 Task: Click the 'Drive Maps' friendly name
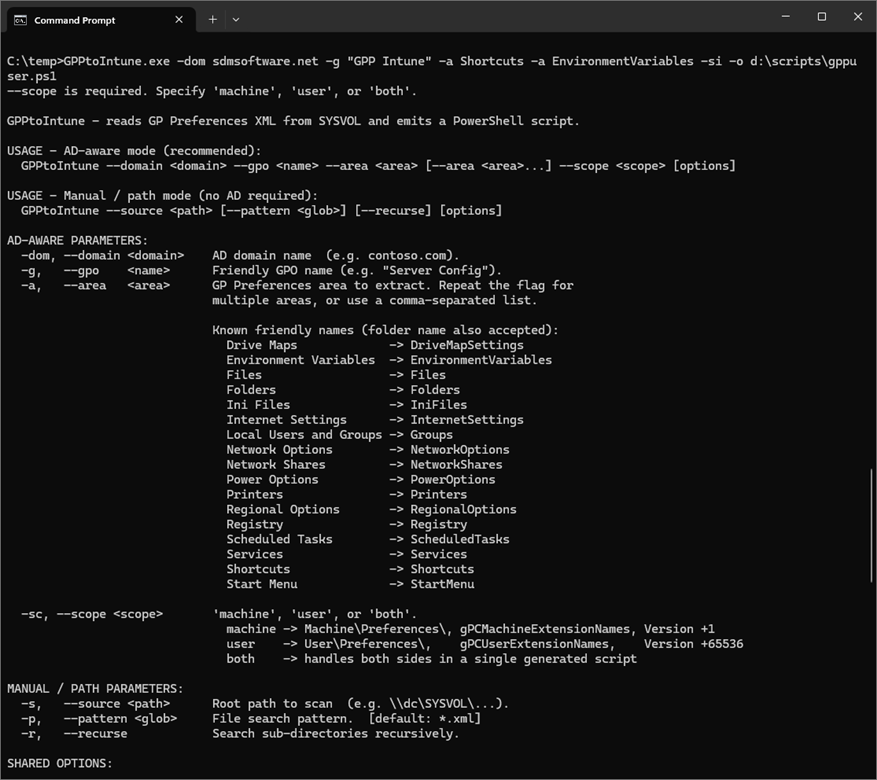[x=262, y=345]
